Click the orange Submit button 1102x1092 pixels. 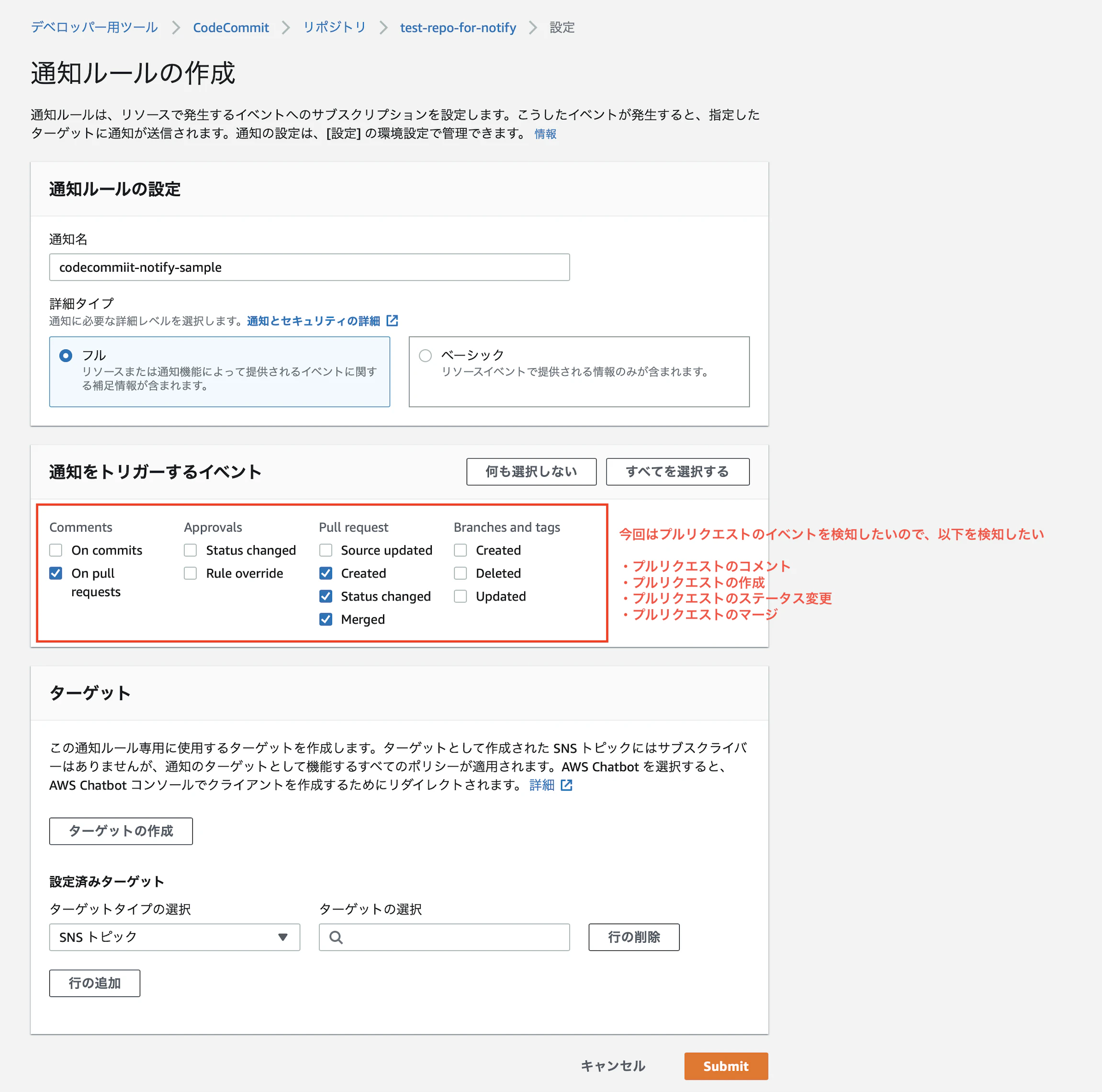tap(726, 1066)
